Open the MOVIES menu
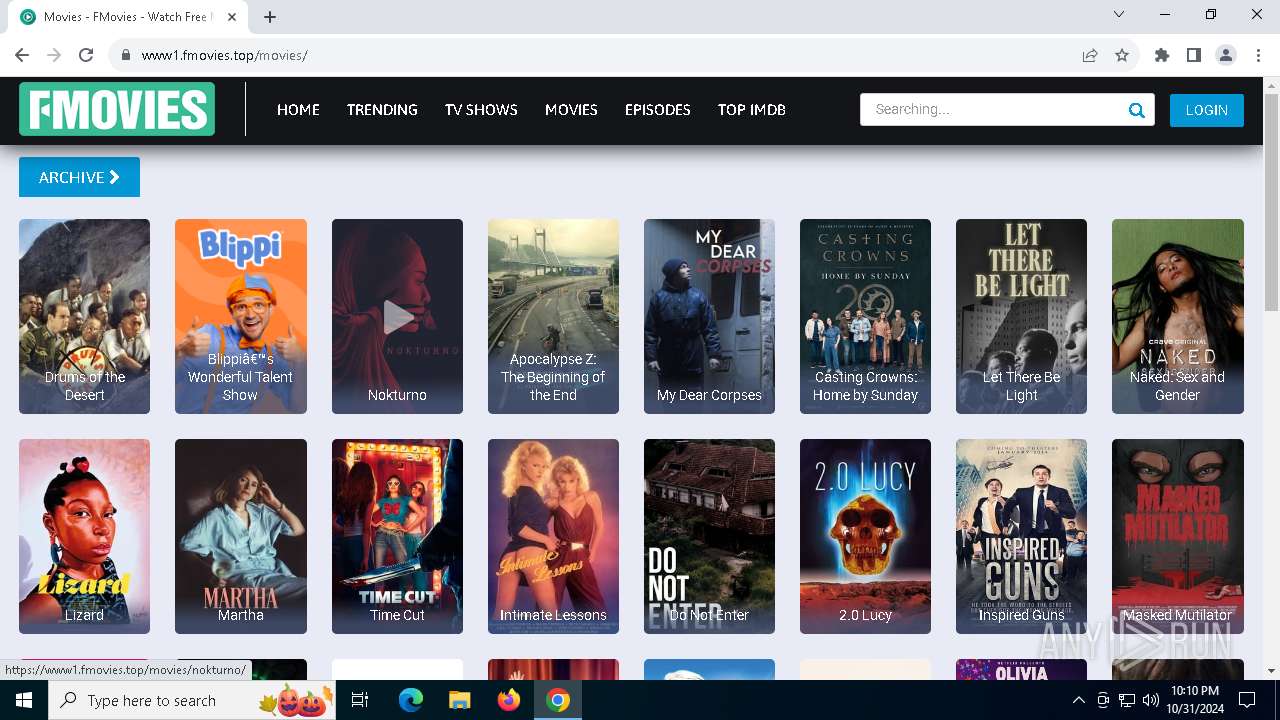This screenshot has width=1280, height=720. click(571, 110)
